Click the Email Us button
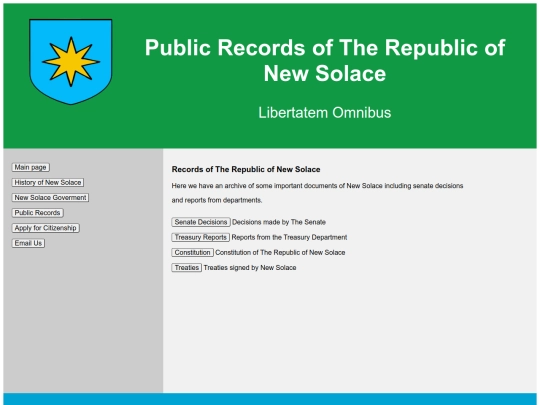The width and height of the screenshot is (540, 405). point(28,243)
